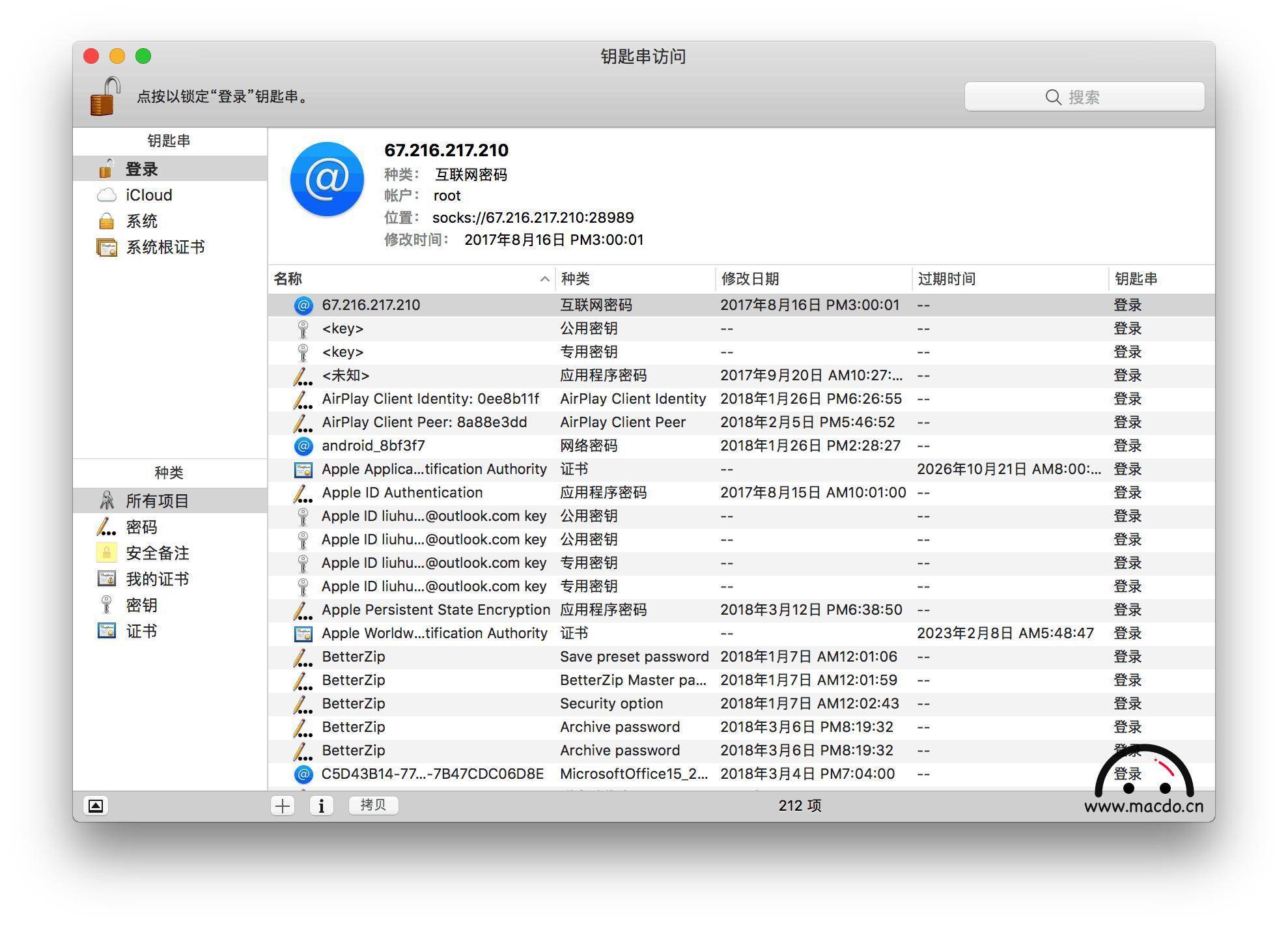Sort list by 修改日期 column
This screenshot has height=926, width=1288.
coord(749,279)
